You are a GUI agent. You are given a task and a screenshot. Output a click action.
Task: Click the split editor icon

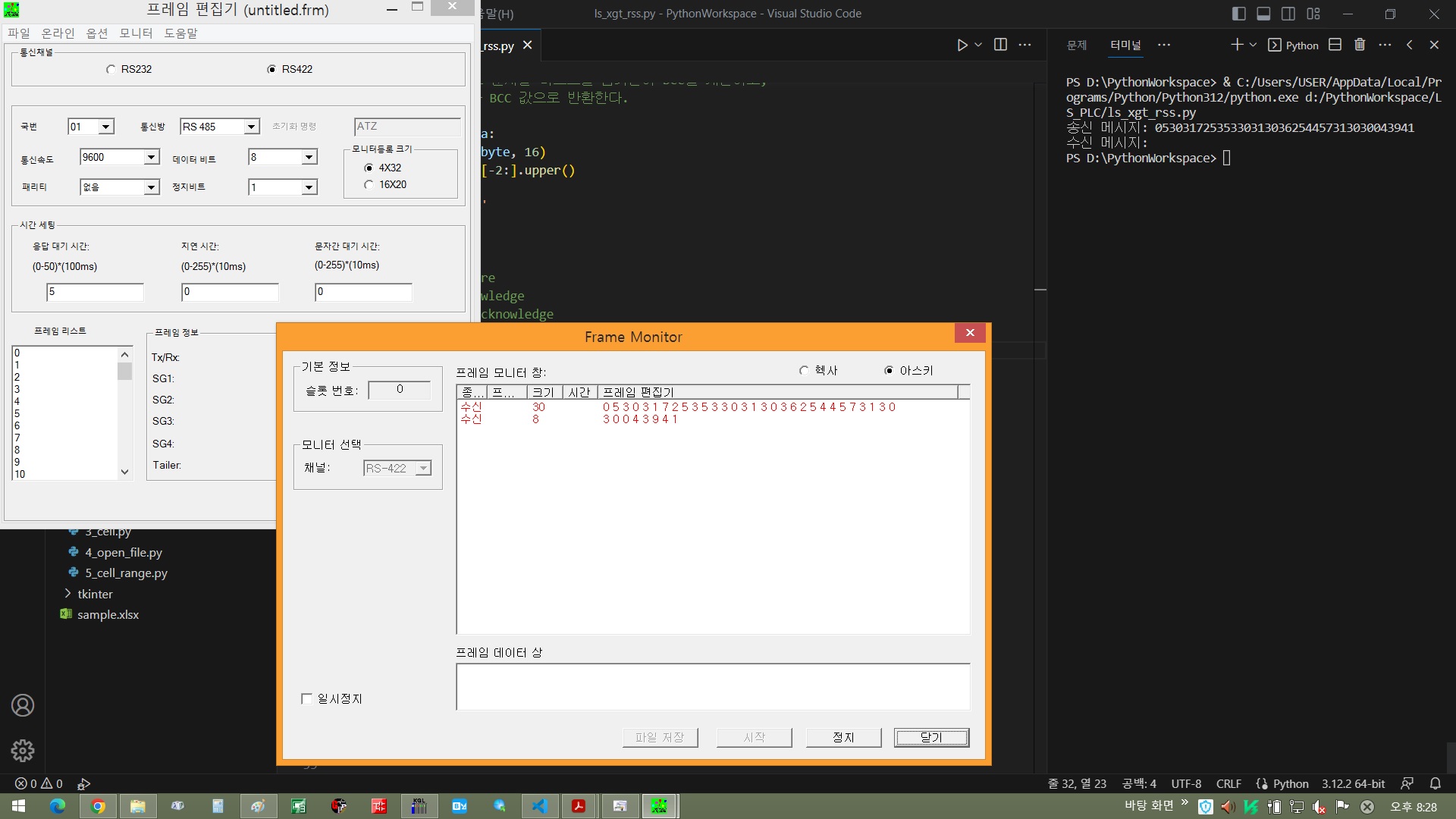(1000, 45)
